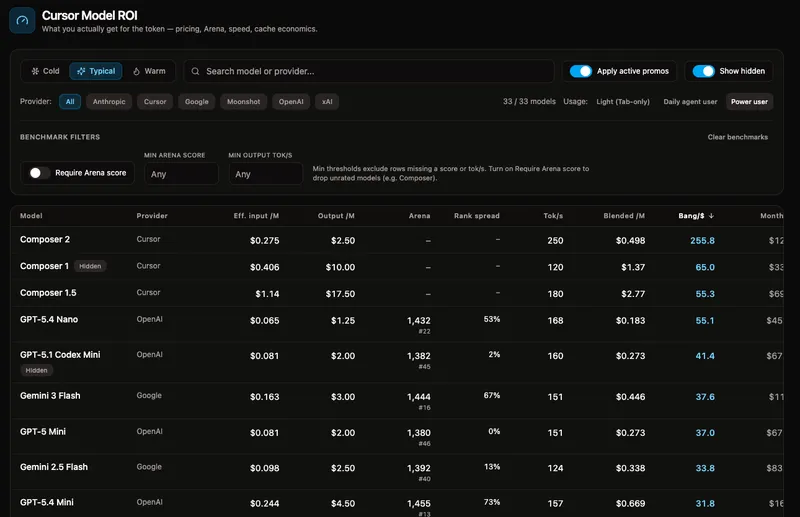Filter providers by xAI

327,102
